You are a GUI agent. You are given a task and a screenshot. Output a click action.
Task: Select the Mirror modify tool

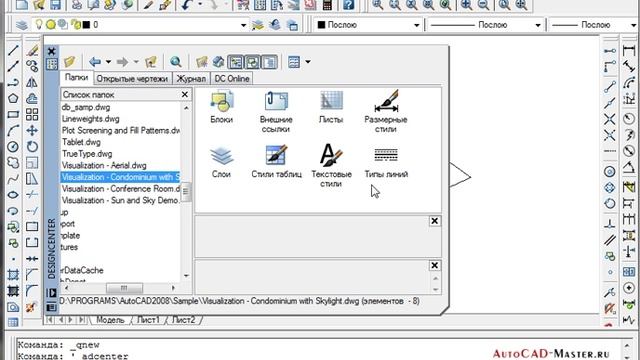click(x=32, y=82)
